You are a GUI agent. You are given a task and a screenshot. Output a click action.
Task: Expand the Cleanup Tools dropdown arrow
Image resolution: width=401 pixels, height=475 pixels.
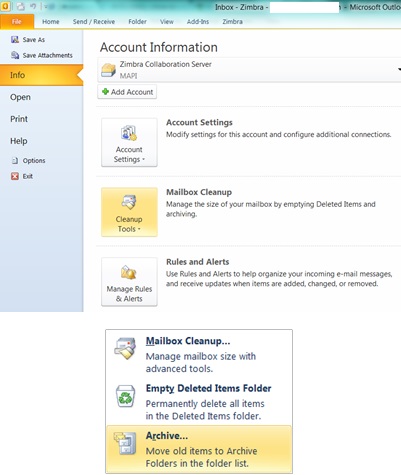click(x=139, y=229)
